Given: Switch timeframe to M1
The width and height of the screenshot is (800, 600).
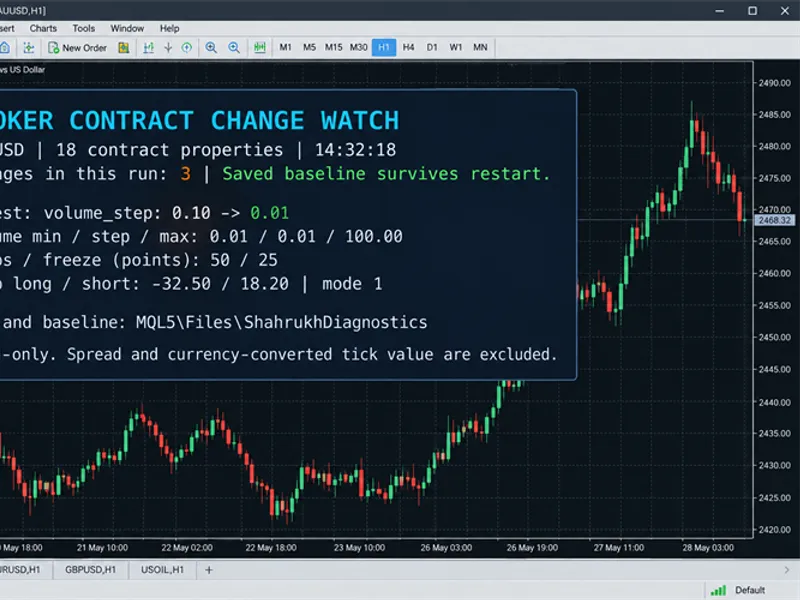Looking at the screenshot, I should pos(285,47).
